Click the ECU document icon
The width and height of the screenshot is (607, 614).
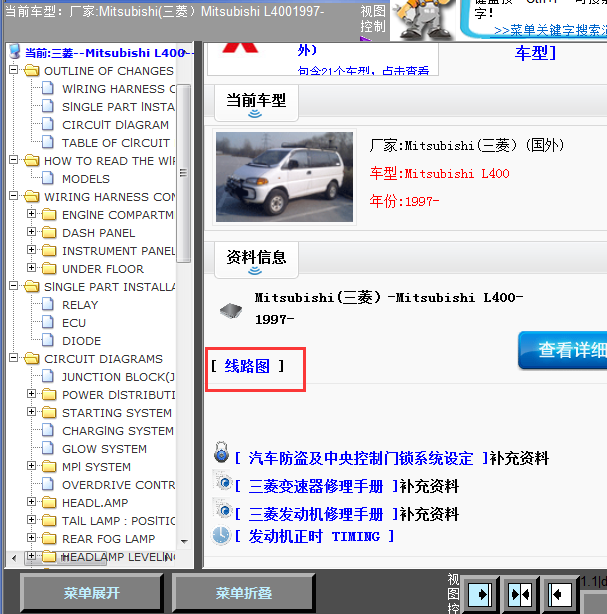48,322
